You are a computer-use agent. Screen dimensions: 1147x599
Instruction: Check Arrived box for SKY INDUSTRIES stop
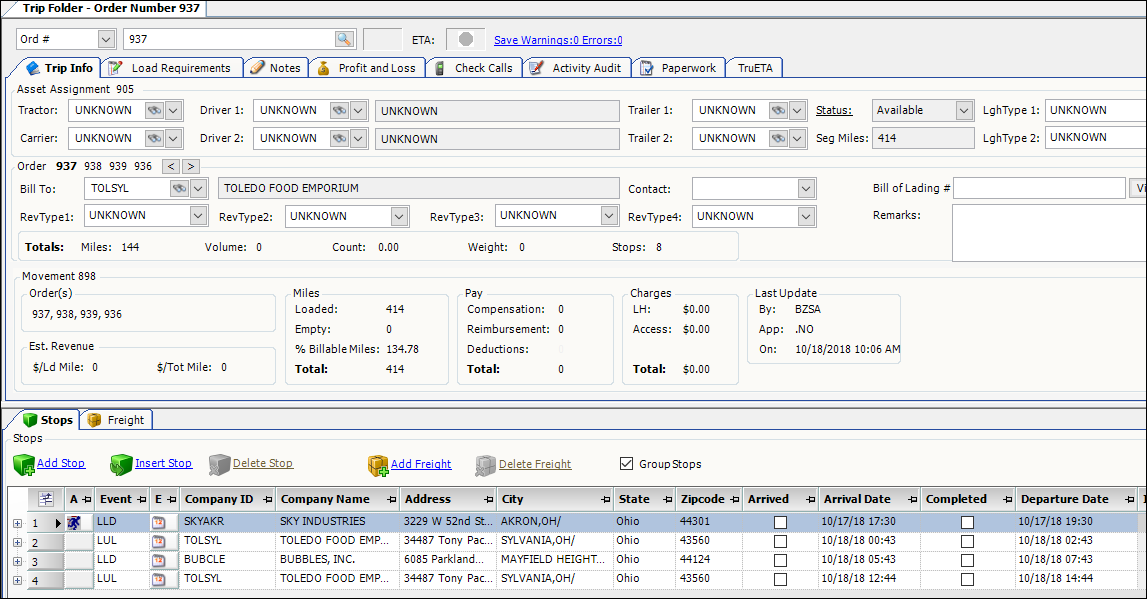click(780, 522)
